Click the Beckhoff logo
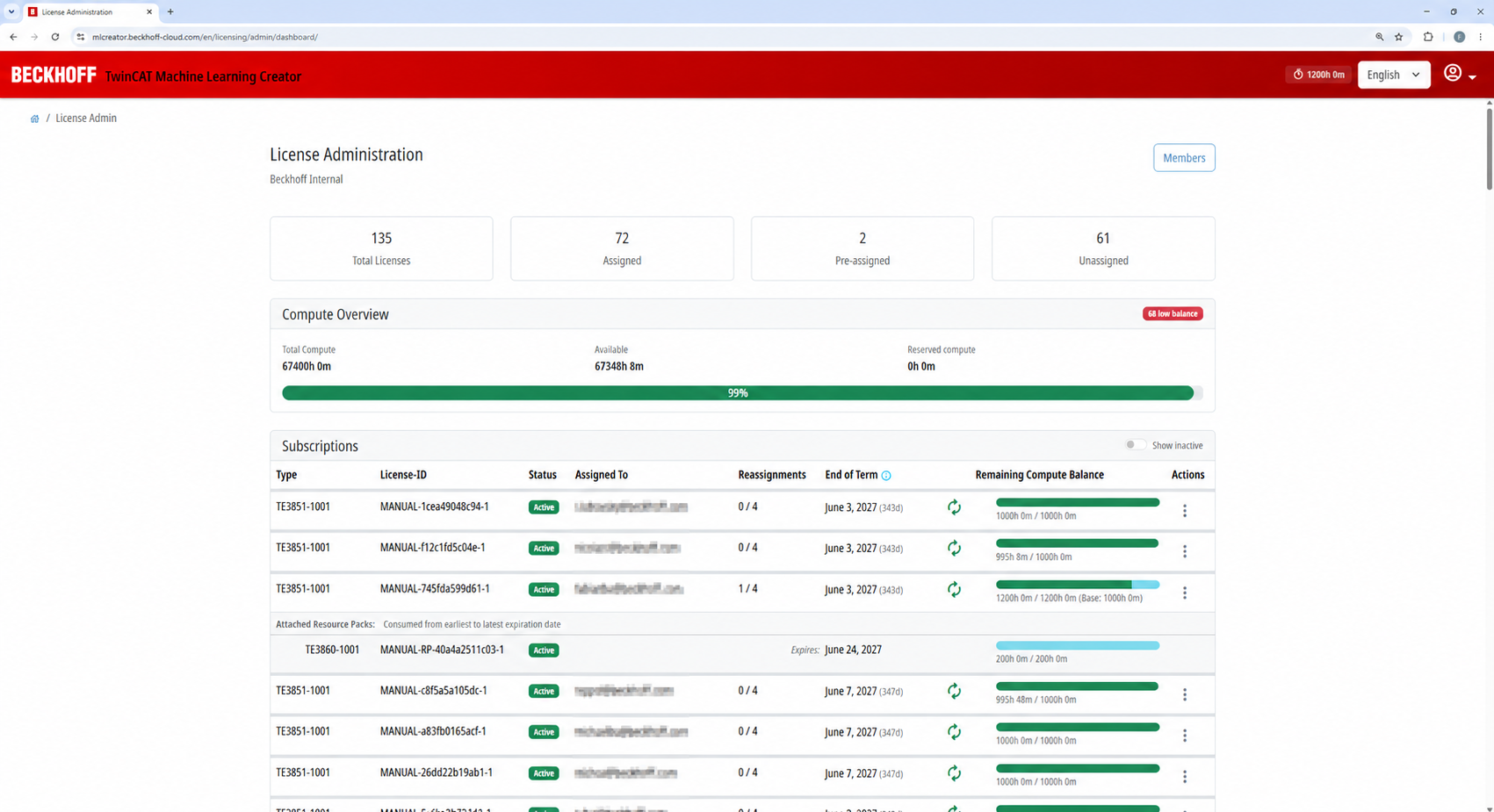Image resolution: width=1494 pixels, height=812 pixels. pos(54,75)
